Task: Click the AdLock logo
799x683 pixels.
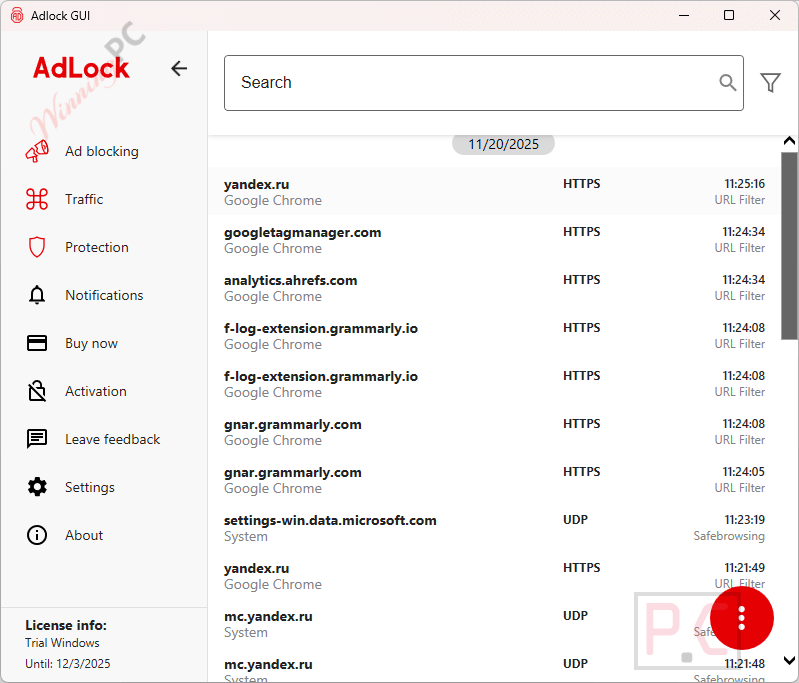Action: tap(81, 68)
